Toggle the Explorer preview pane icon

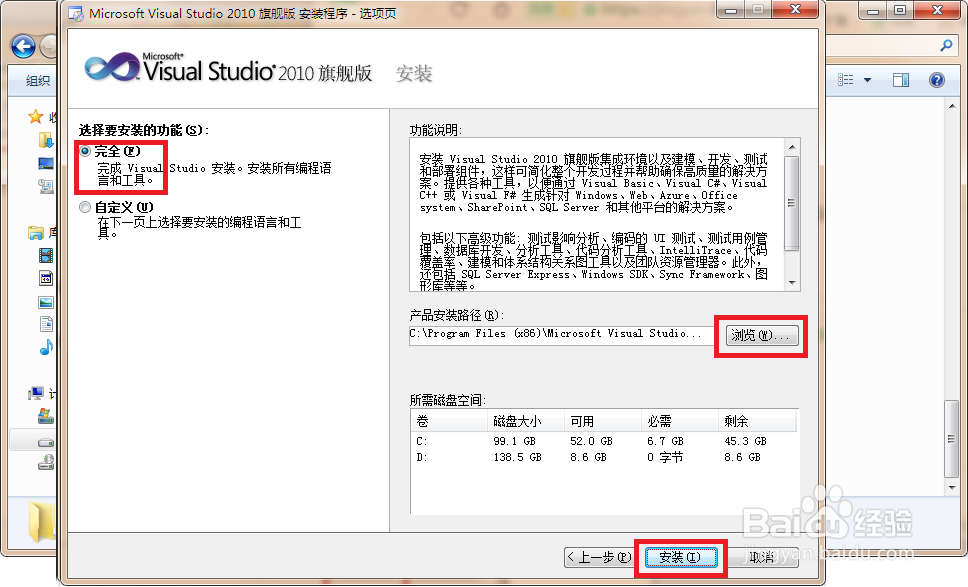[901, 80]
